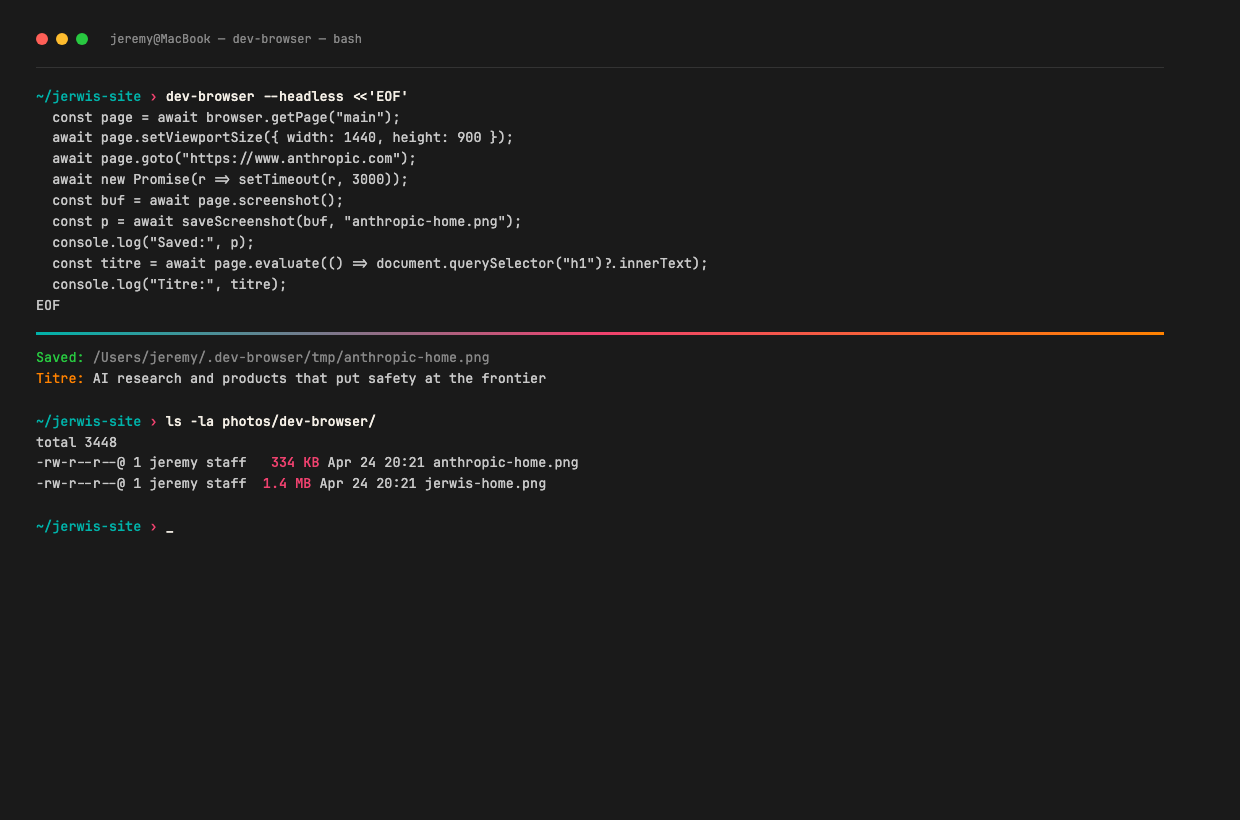The width and height of the screenshot is (1240, 820).
Task: Click the line containing browser.getPage("main")
Action: (x=226, y=117)
